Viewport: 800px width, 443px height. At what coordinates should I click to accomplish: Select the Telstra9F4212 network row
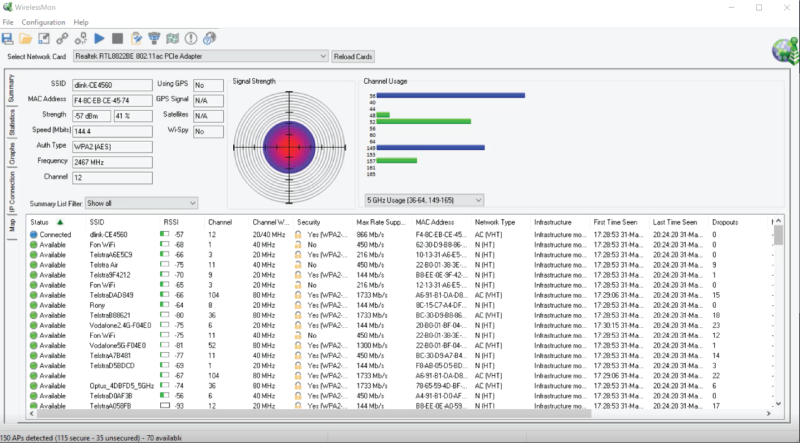tap(401, 275)
